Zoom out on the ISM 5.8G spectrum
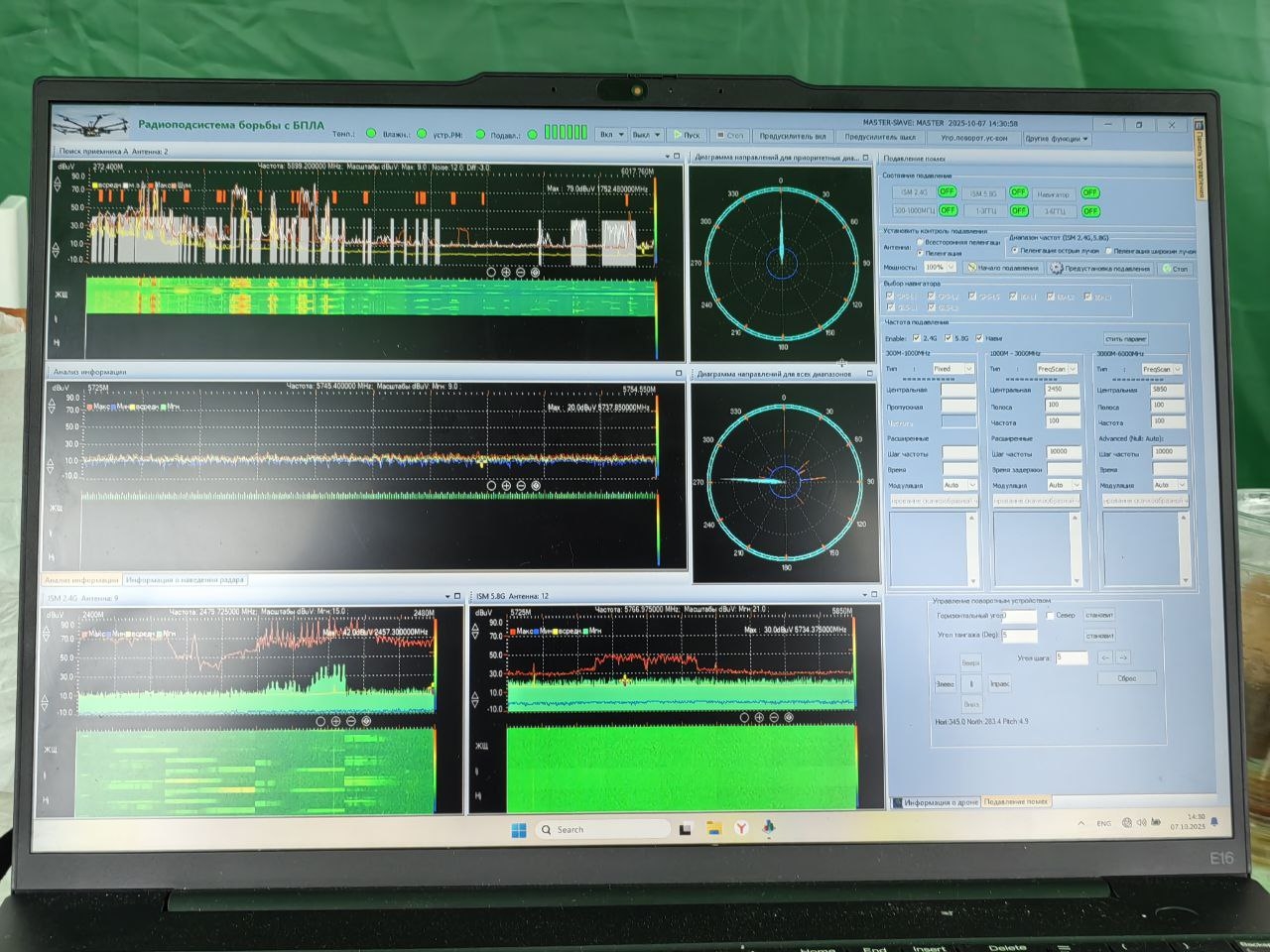Image resolution: width=1270 pixels, height=952 pixels. tap(774, 717)
